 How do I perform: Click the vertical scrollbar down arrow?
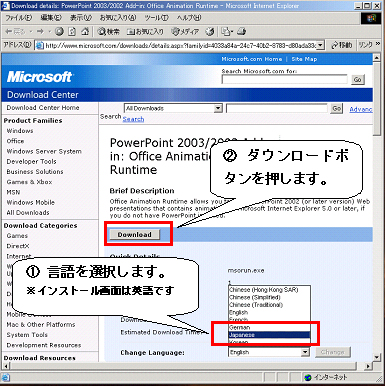click(x=377, y=357)
